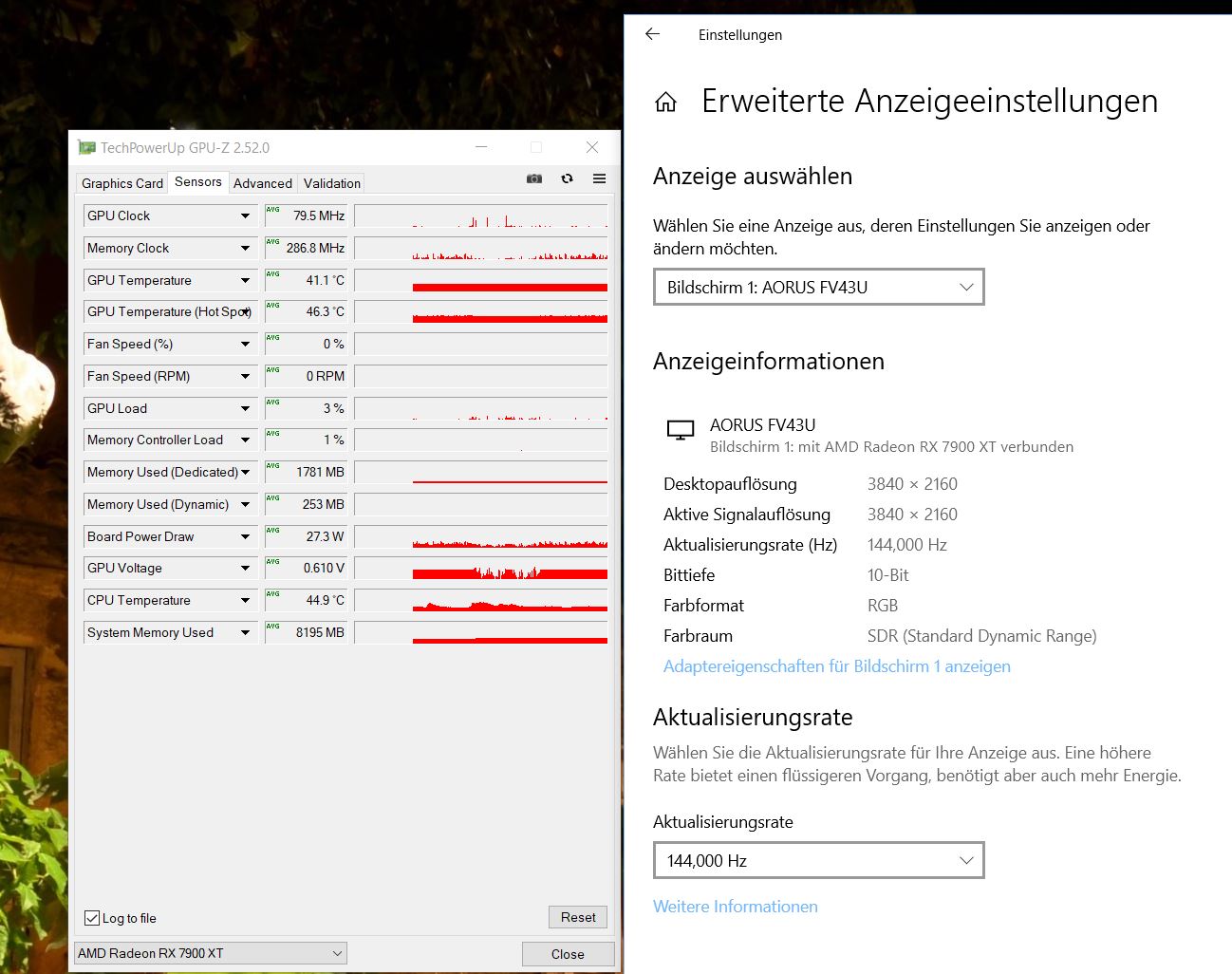Expand the System Memory Used dropdown
This screenshot has width=1232, height=974.
tap(245, 633)
